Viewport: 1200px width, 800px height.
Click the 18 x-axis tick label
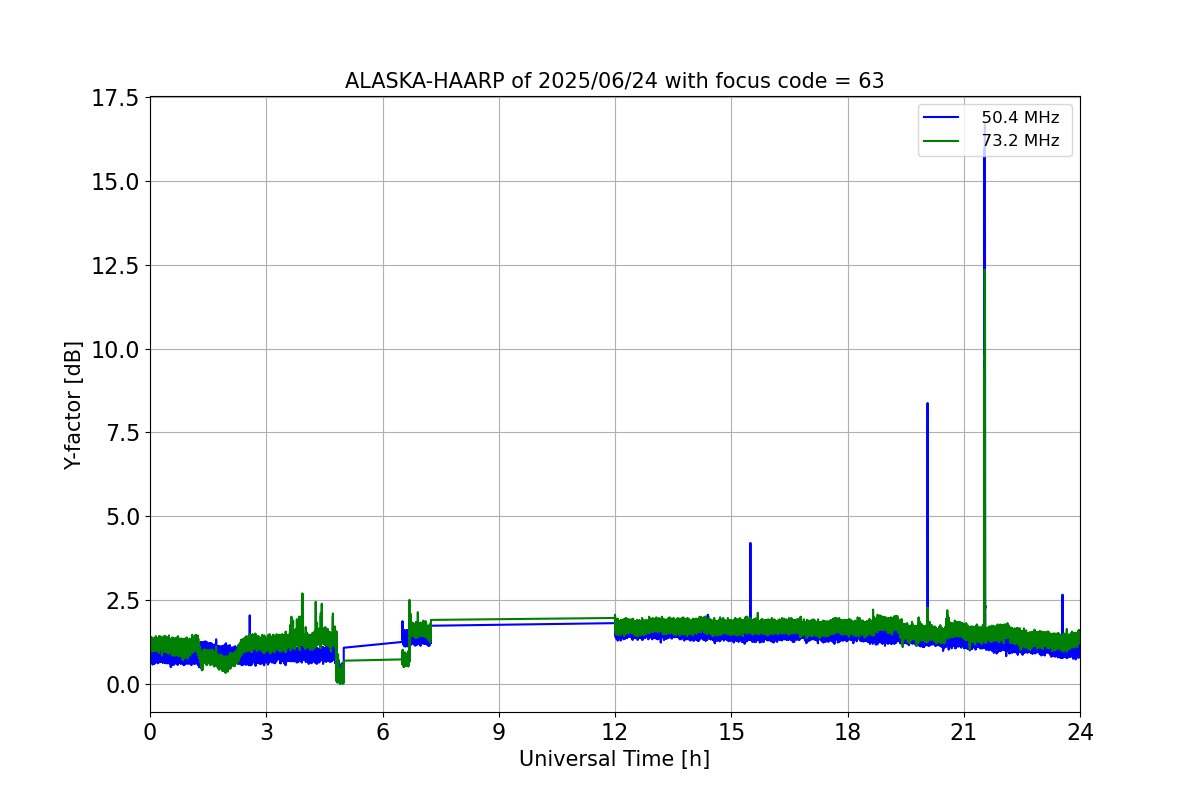[848, 732]
